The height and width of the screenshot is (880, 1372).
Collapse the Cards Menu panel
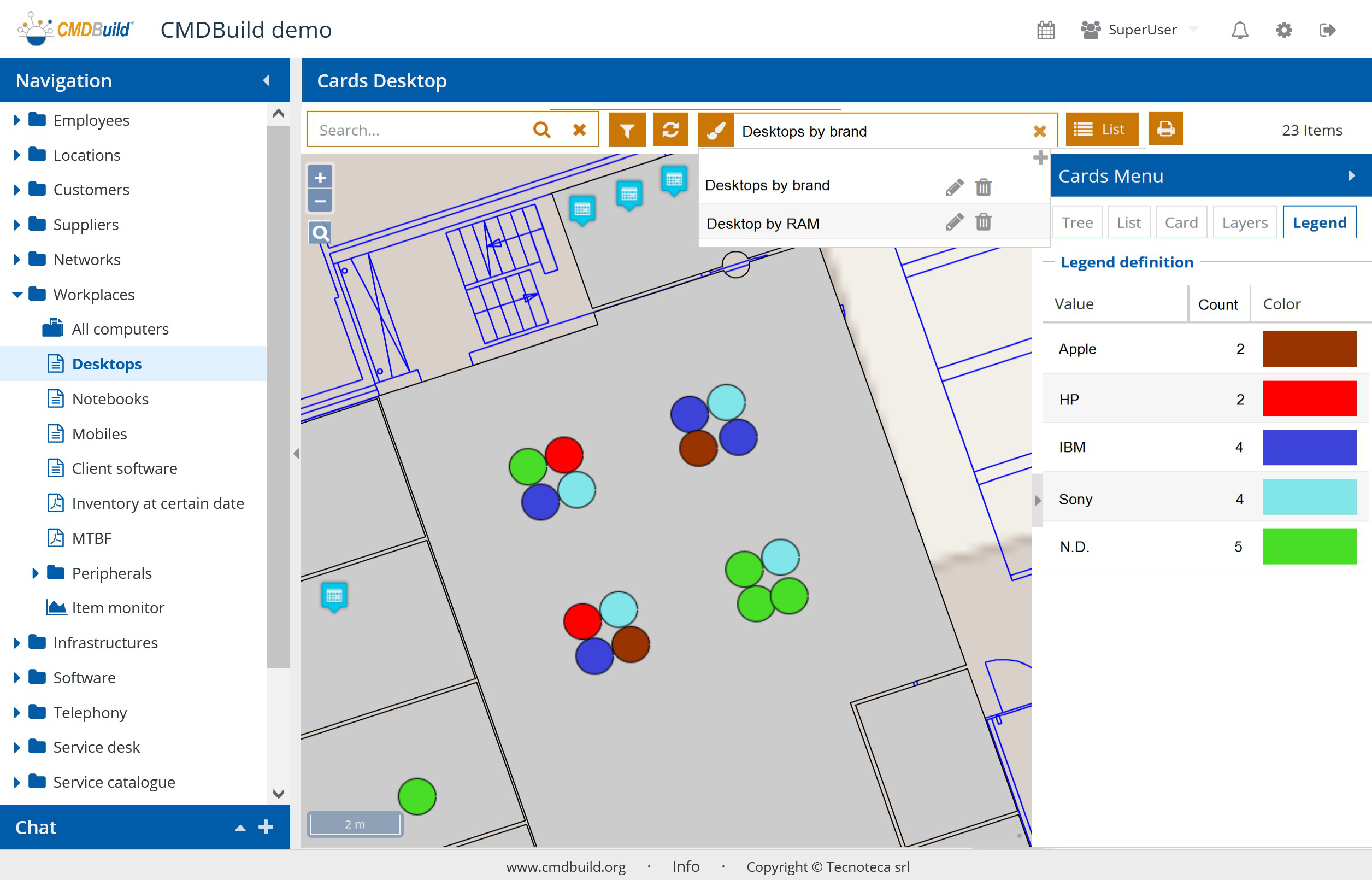[1351, 175]
